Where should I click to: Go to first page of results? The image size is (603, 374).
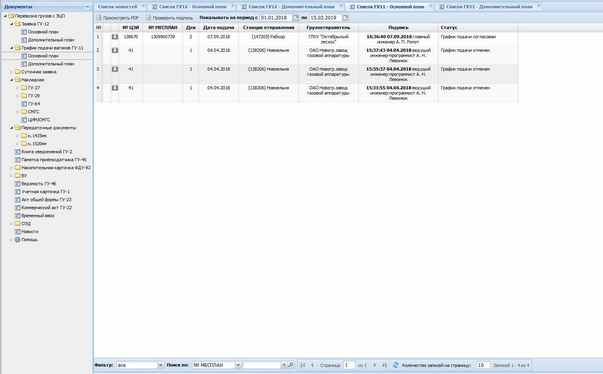click(x=303, y=365)
